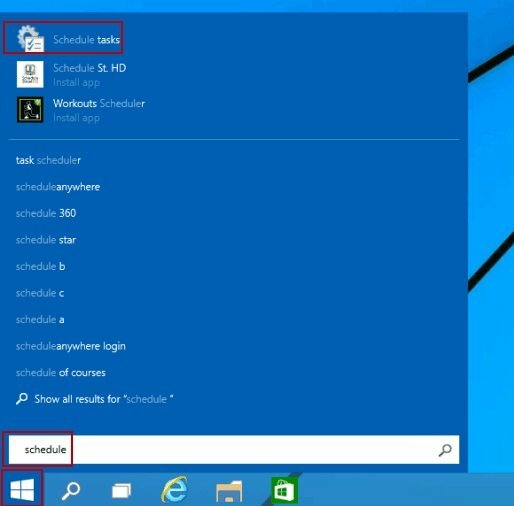Select the "schedule of courses" suggestion
The width and height of the screenshot is (514, 506).
pos(61,373)
